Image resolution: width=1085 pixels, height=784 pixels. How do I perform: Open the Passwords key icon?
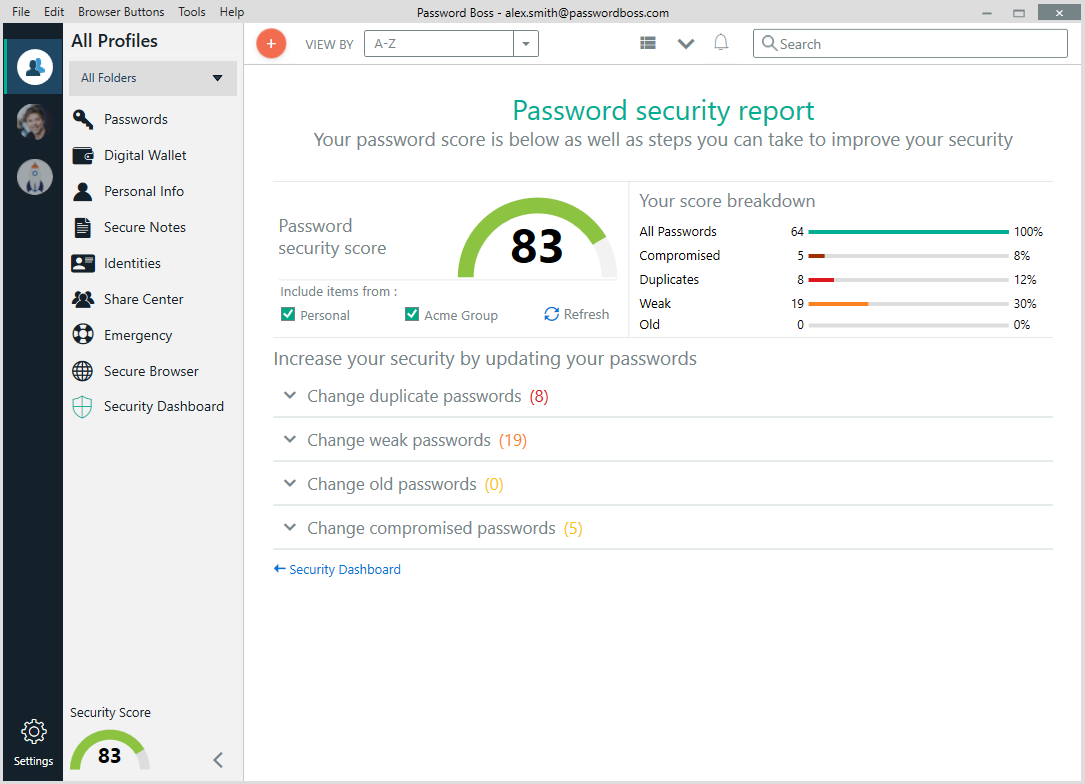(x=83, y=119)
